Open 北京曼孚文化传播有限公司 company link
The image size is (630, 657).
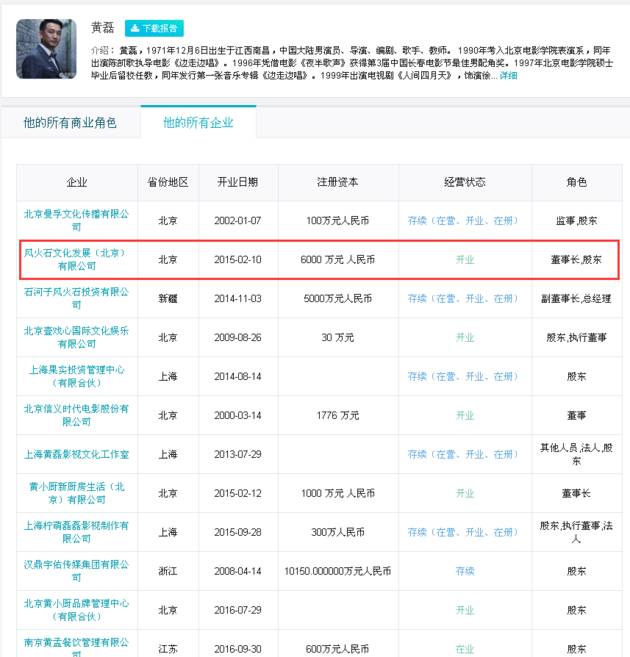pos(77,220)
